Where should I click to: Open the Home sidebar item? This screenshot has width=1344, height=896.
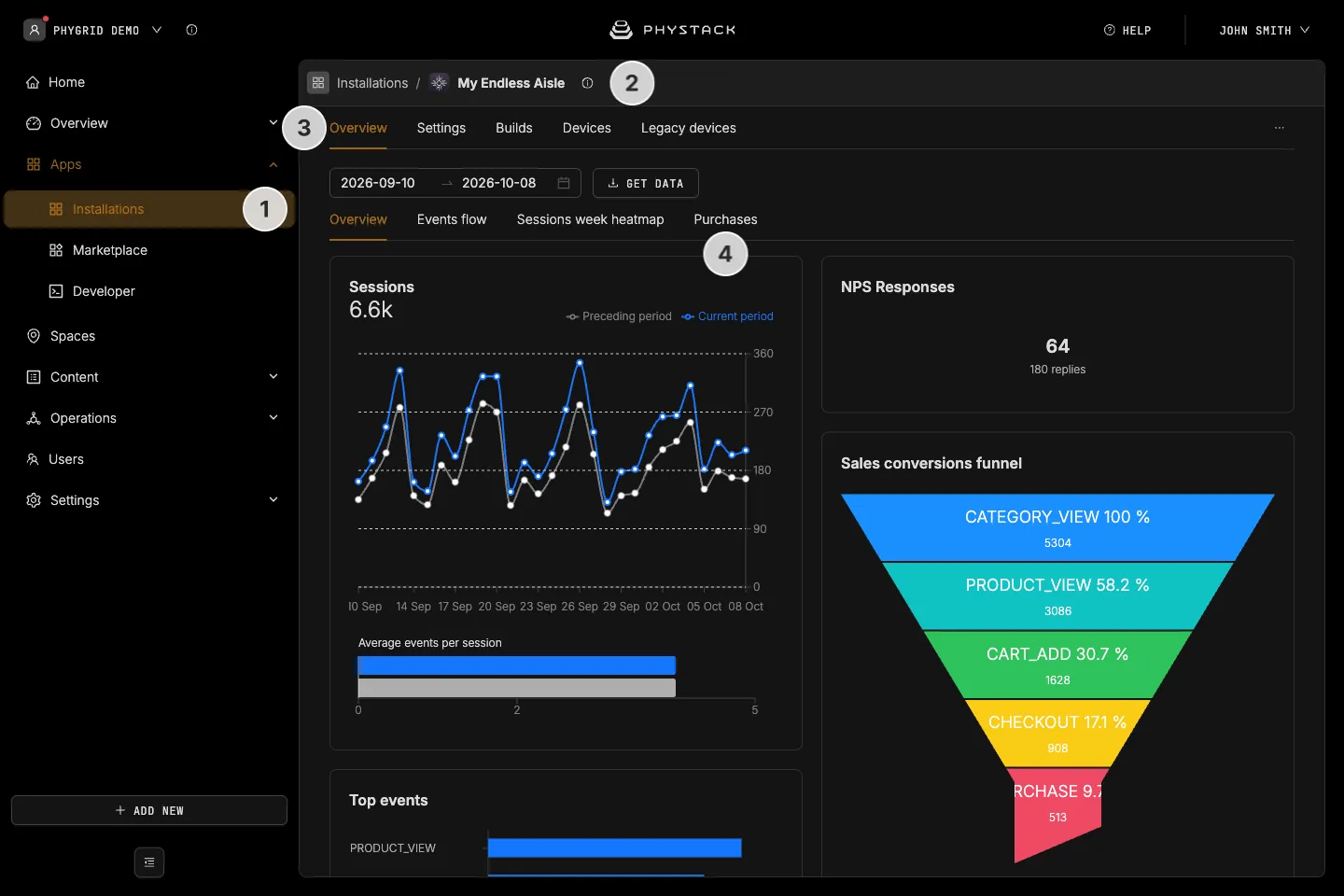[56, 82]
